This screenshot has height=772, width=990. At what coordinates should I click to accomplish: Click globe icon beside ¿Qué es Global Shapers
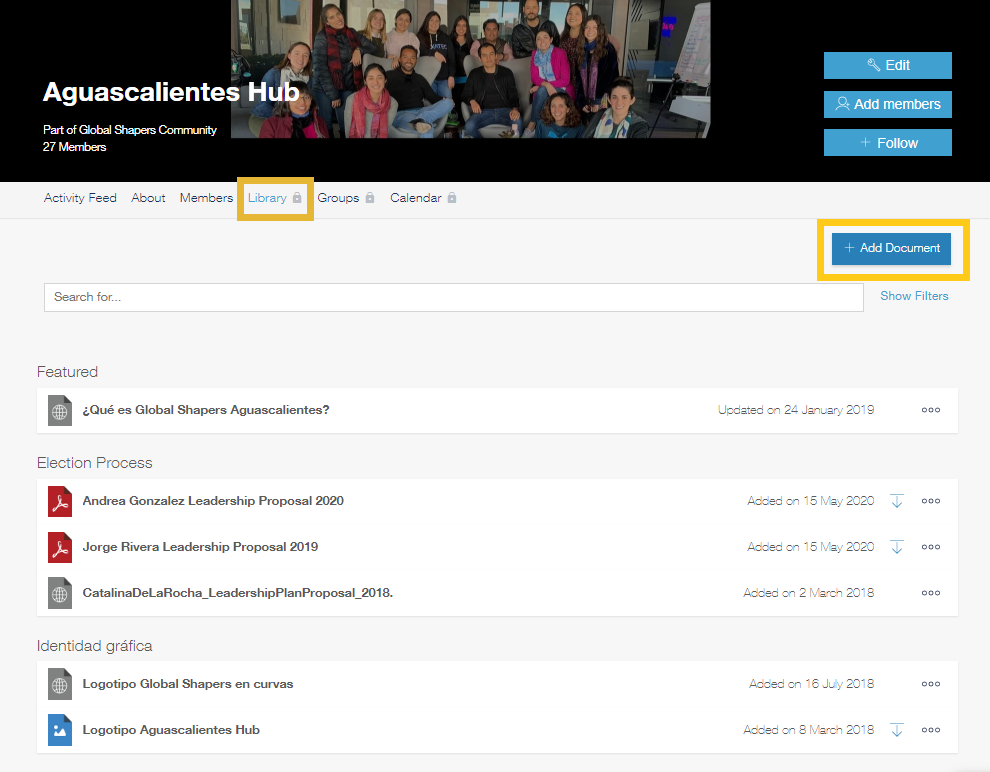click(60, 410)
